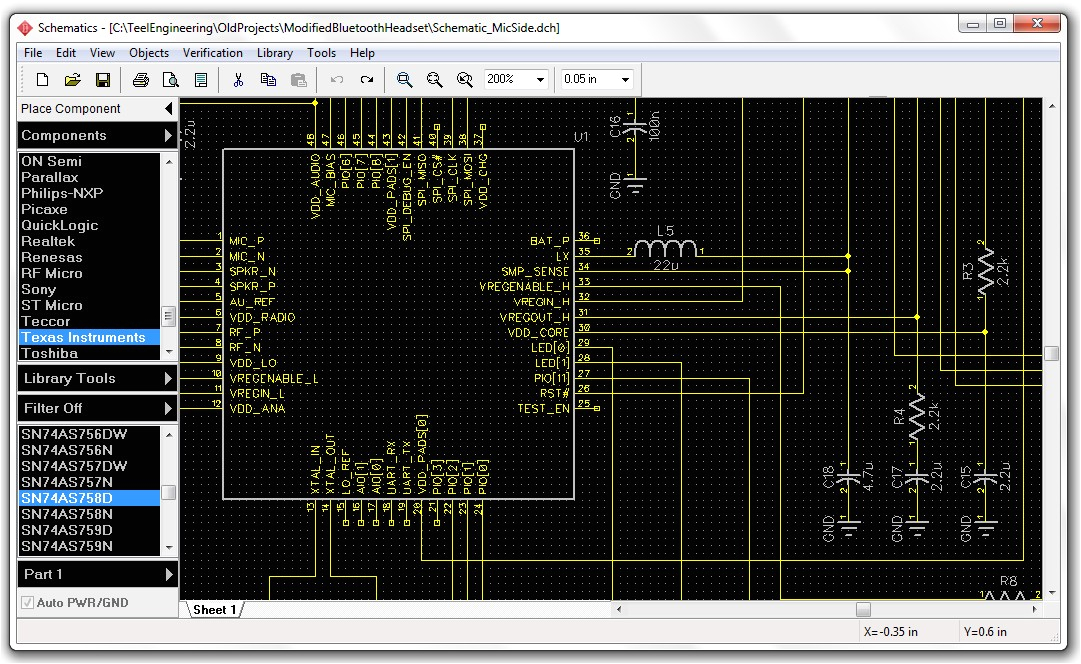
Task: Create a new schematic file
Action: click(41, 79)
